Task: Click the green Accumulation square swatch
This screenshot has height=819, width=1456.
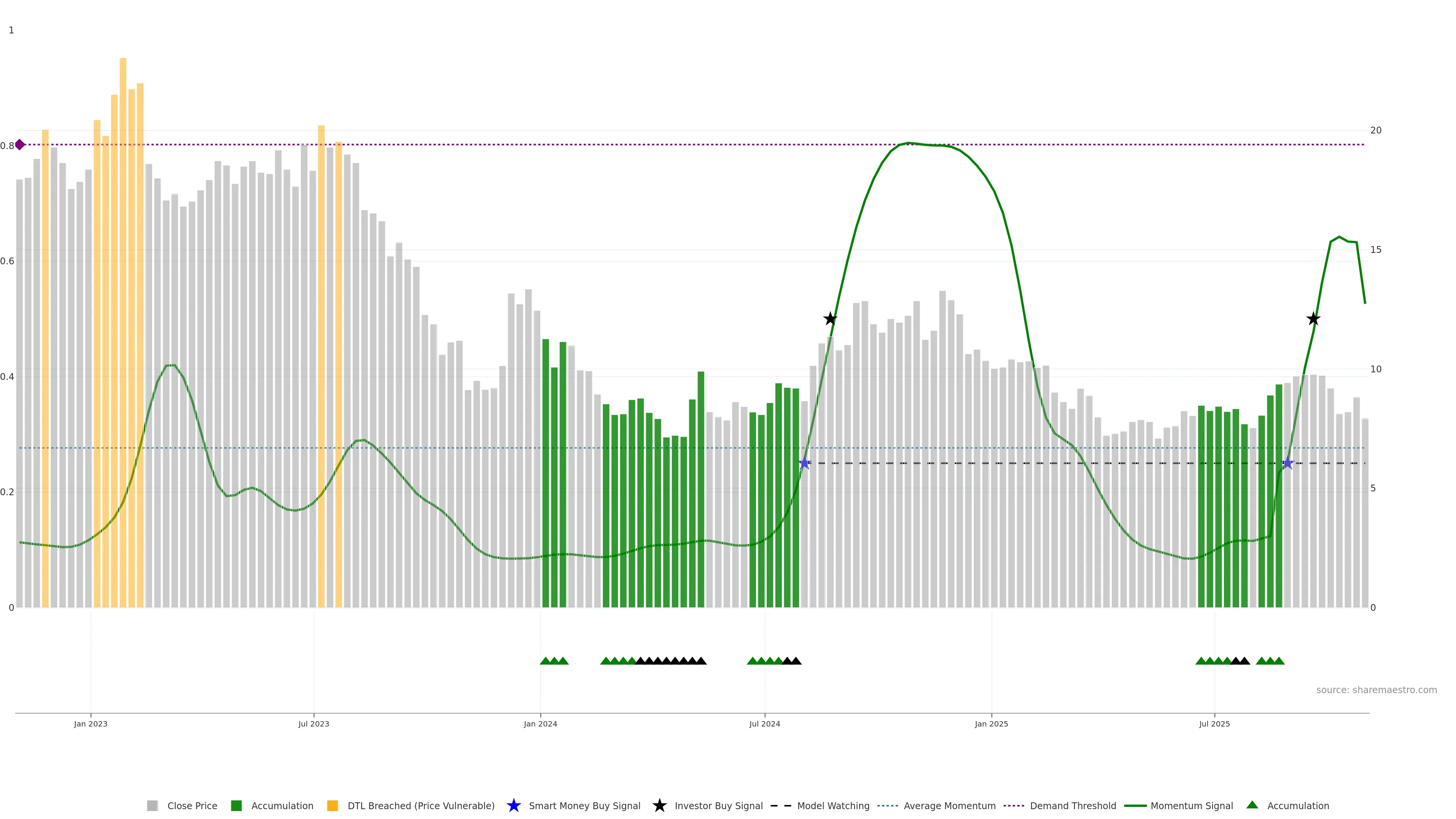Action: 236,805
